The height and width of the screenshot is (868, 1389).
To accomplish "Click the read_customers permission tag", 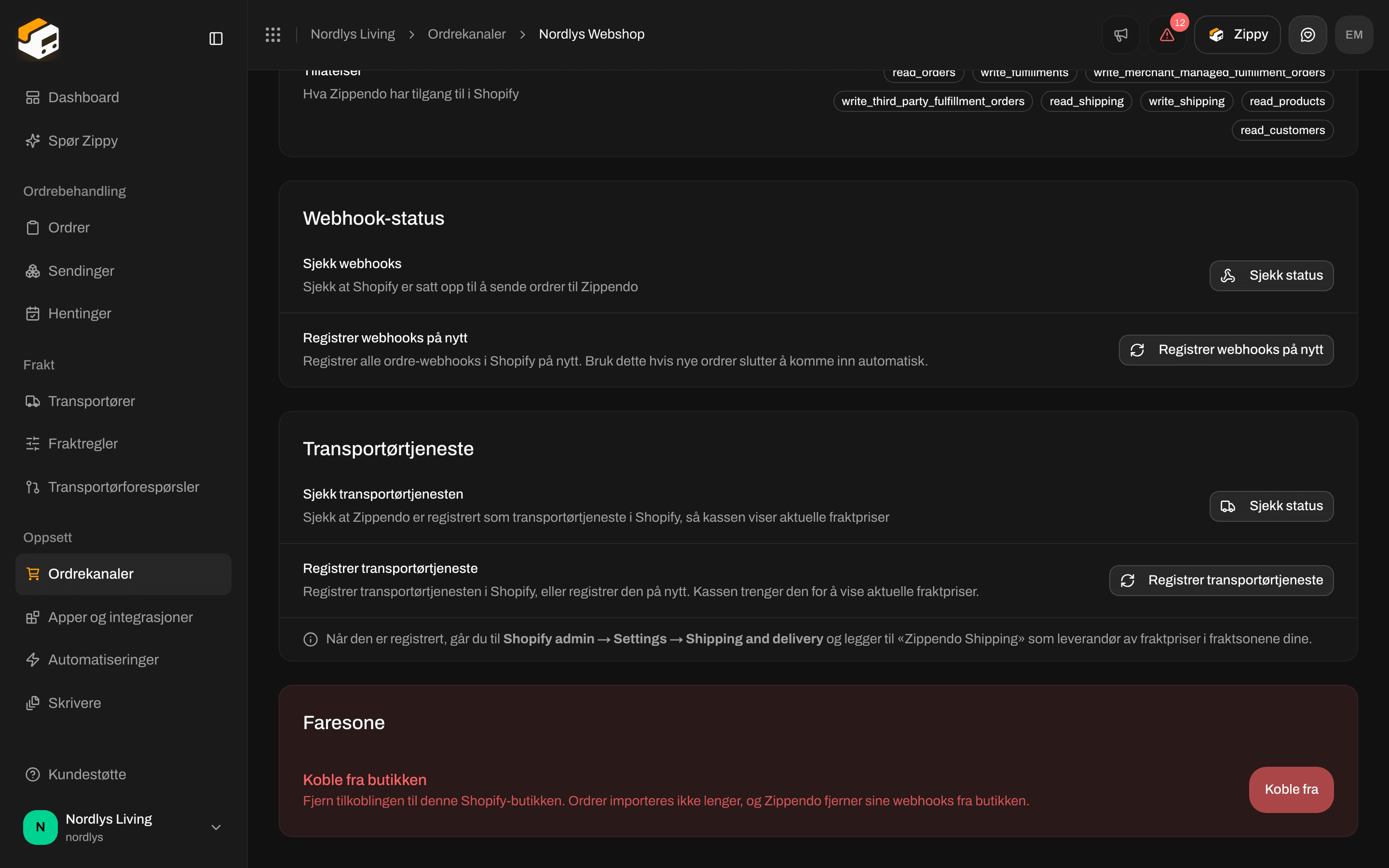I will pyautogui.click(x=1282, y=130).
